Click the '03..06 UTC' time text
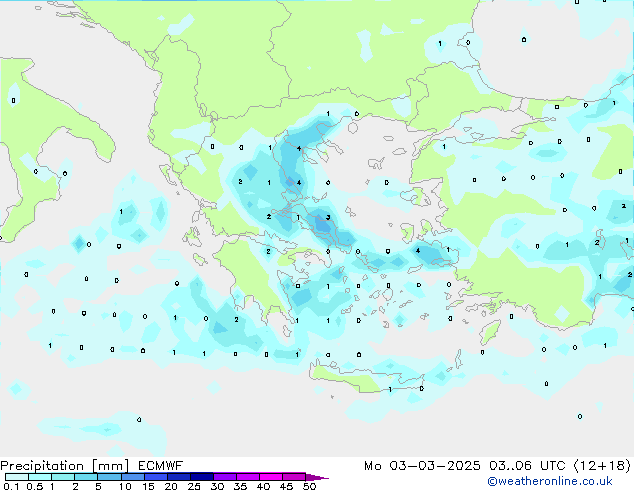634x490 pixels. tap(527, 466)
